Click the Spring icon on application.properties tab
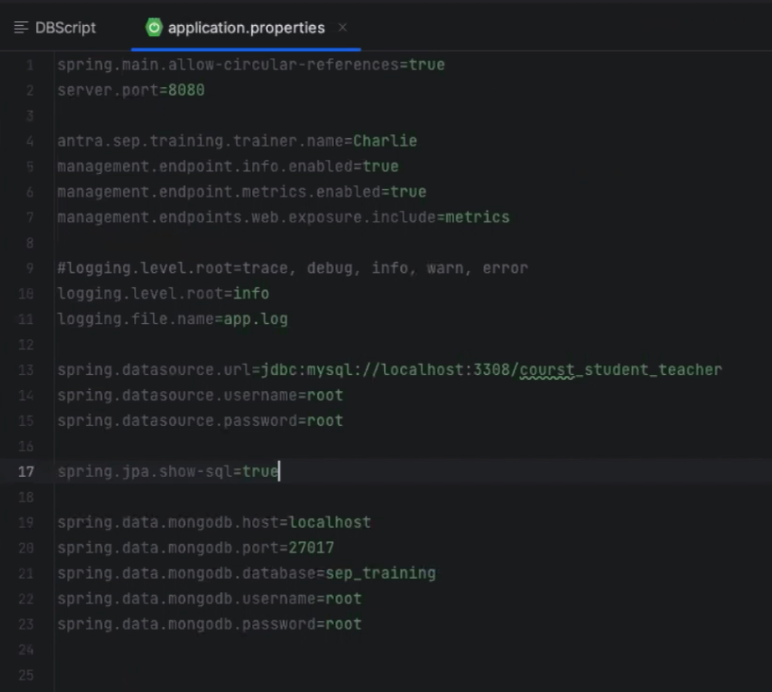Screen dimensions: 772x692 click(x=154, y=28)
